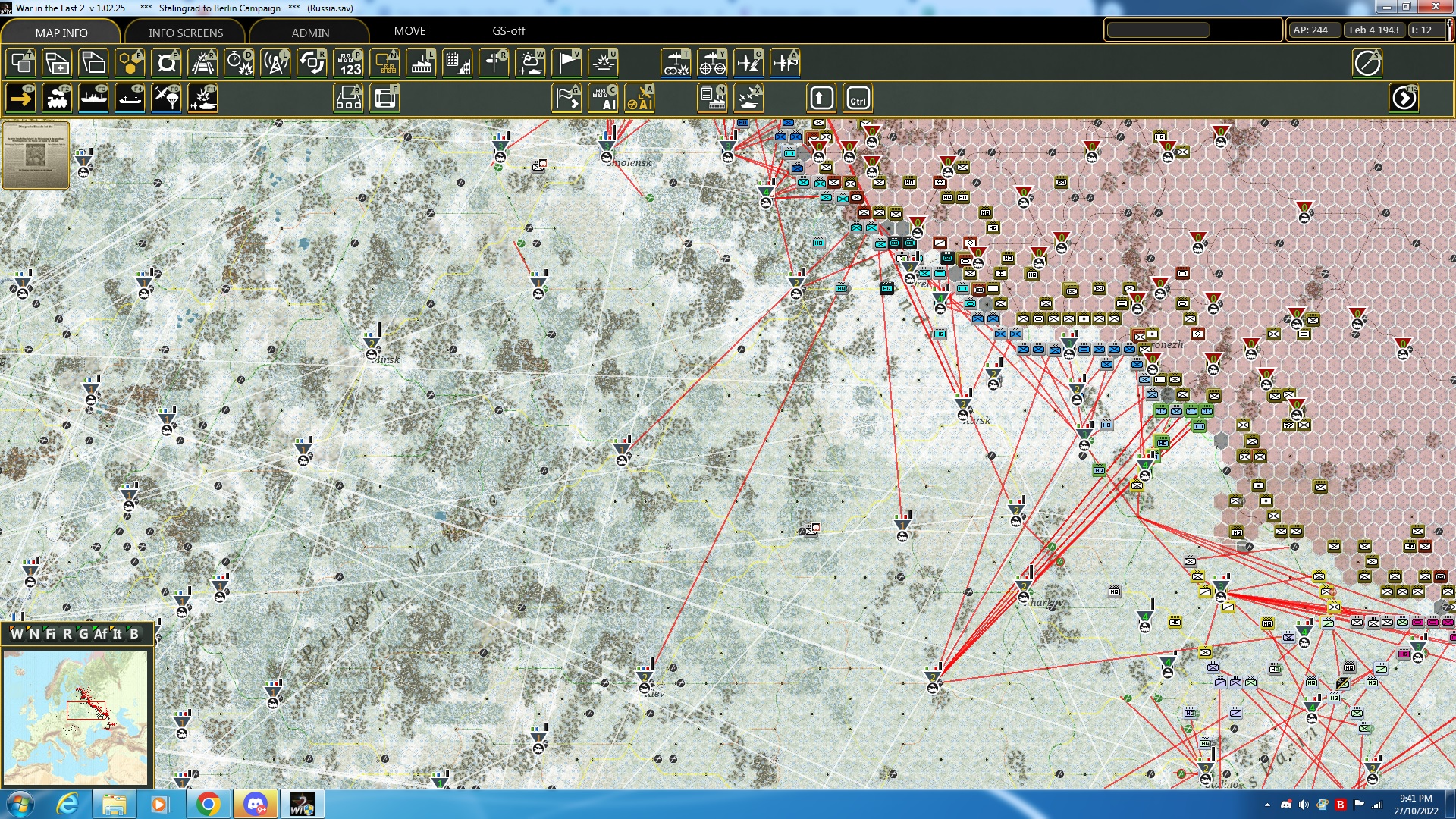Toggle the rail damage map overlay

(x=202, y=63)
